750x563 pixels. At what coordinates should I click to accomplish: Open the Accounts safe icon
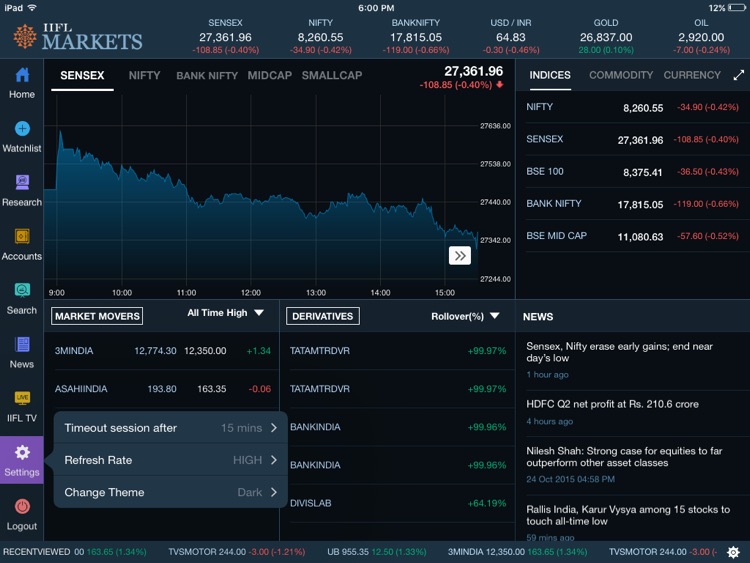click(x=22, y=236)
